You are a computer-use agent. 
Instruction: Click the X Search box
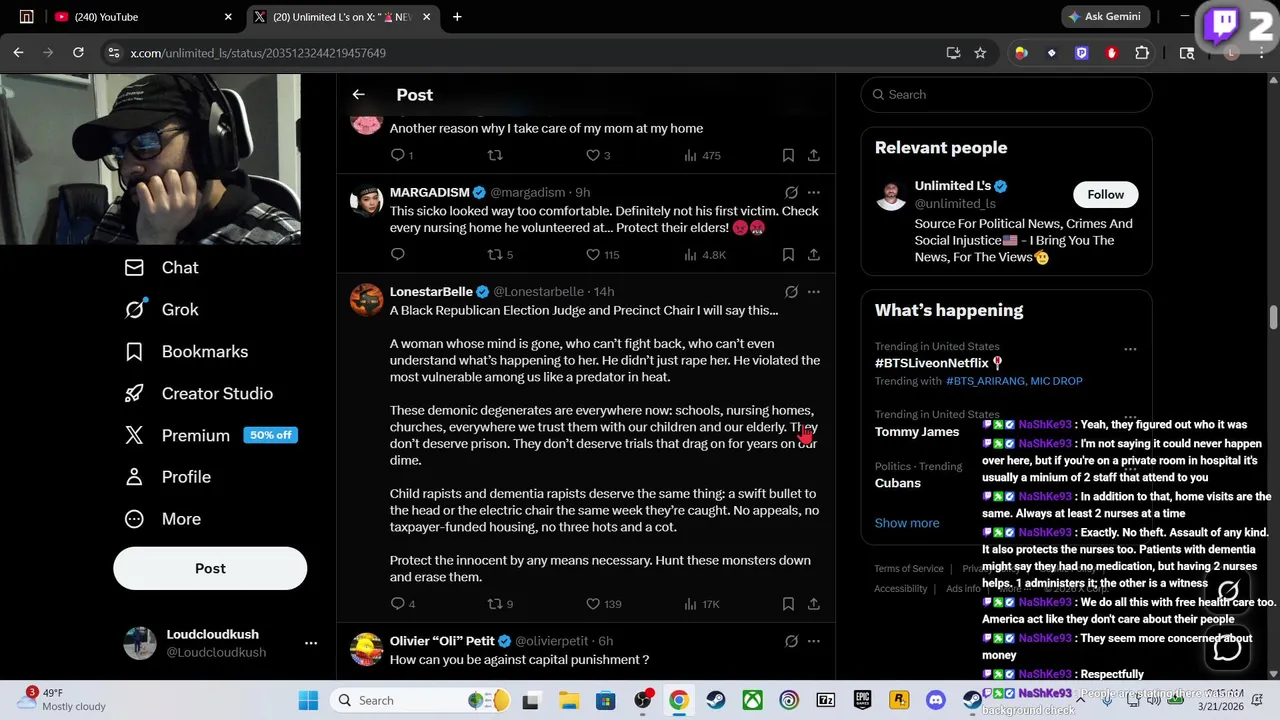[1006, 94]
